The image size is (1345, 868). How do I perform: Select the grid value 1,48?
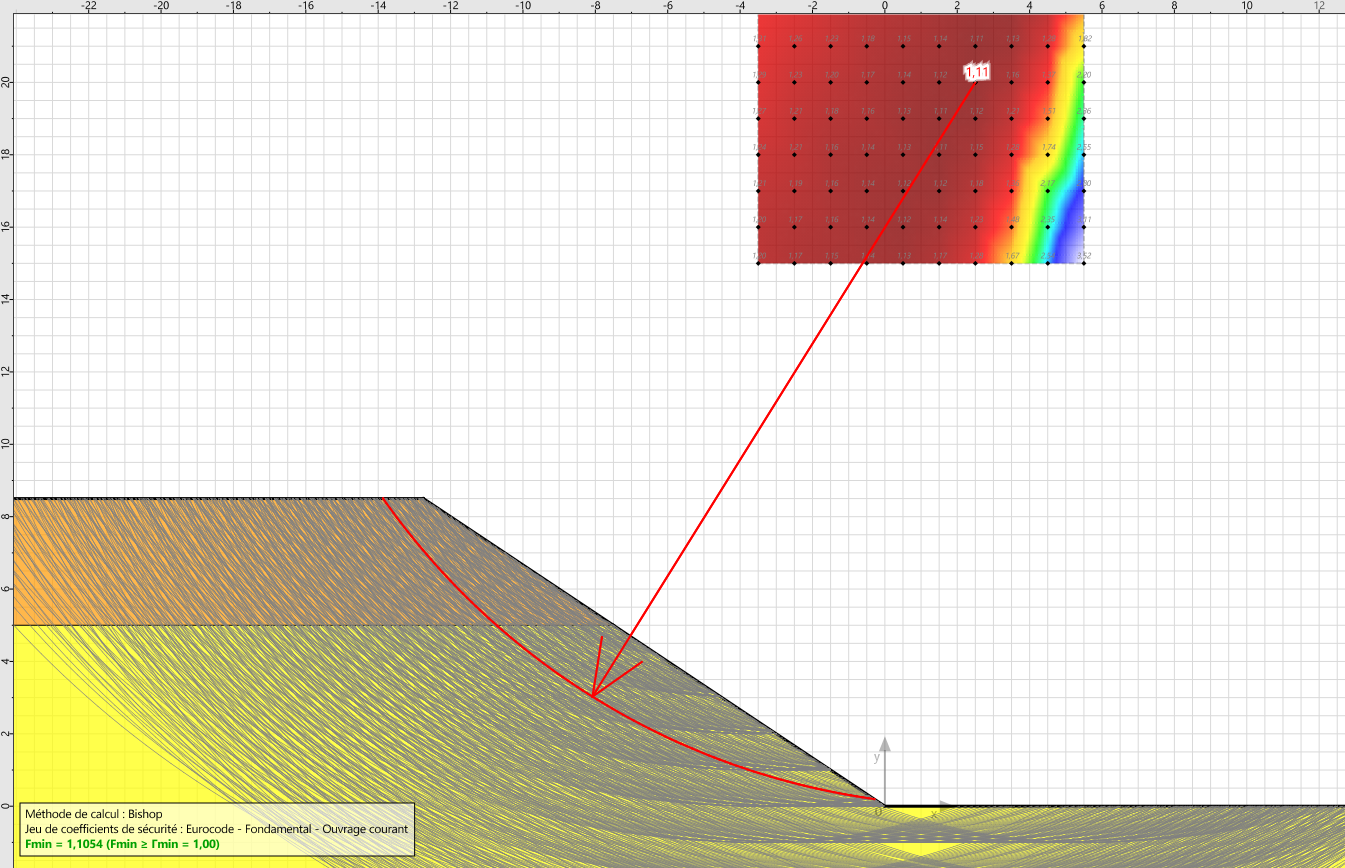pos(1013,219)
